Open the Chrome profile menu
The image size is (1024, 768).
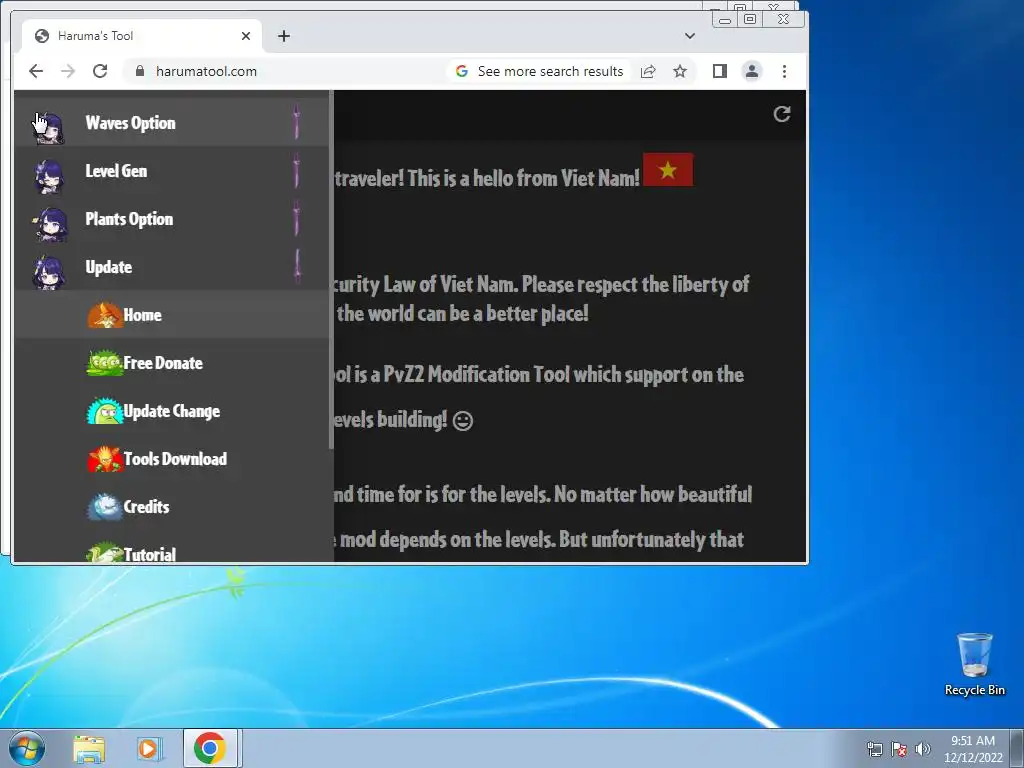(x=752, y=71)
